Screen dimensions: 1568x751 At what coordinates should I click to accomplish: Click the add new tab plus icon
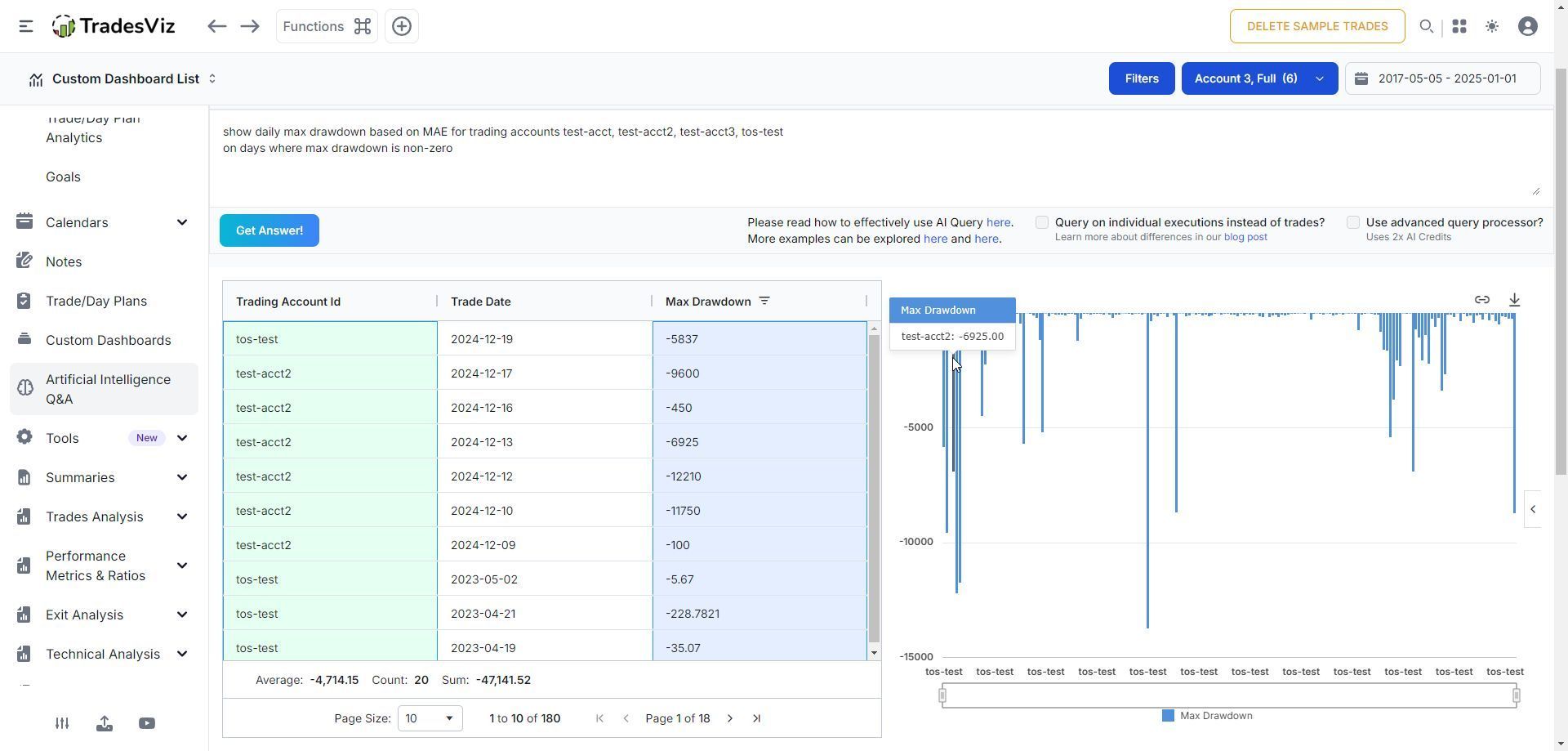pos(402,26)
